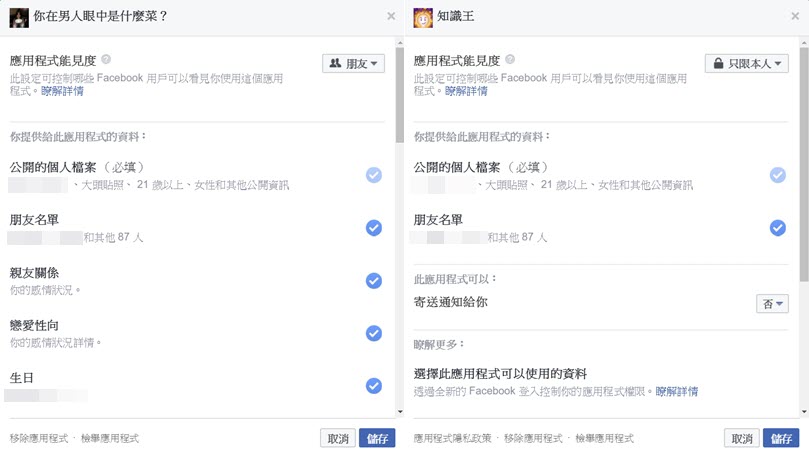Viewport: 809px width, 455px height.
Task: Click the help icon beside right 應用程式能見度
Action: pos(510,60)
